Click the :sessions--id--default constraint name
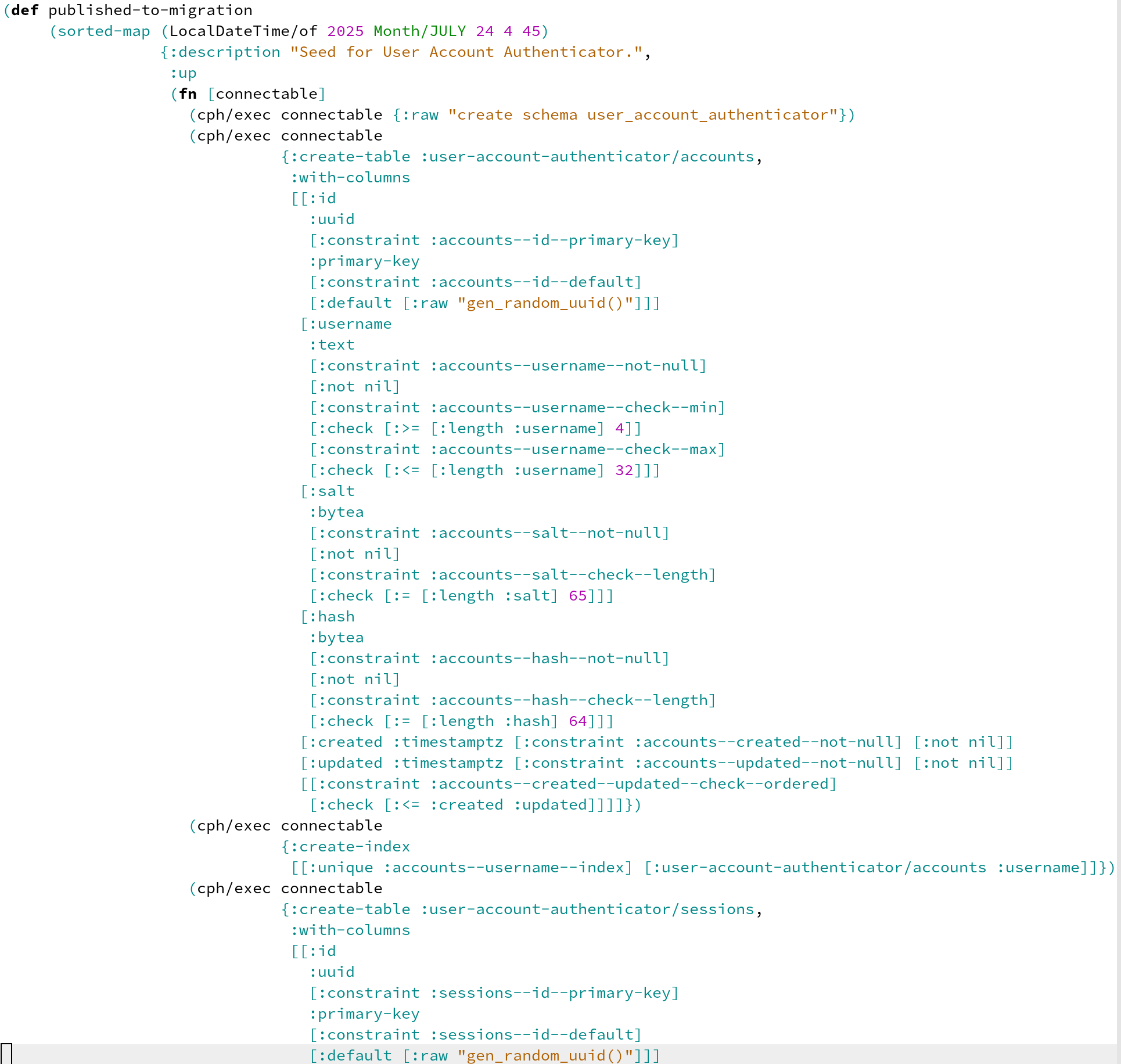The image size is (1121, 1064). tap(531, 1035)
